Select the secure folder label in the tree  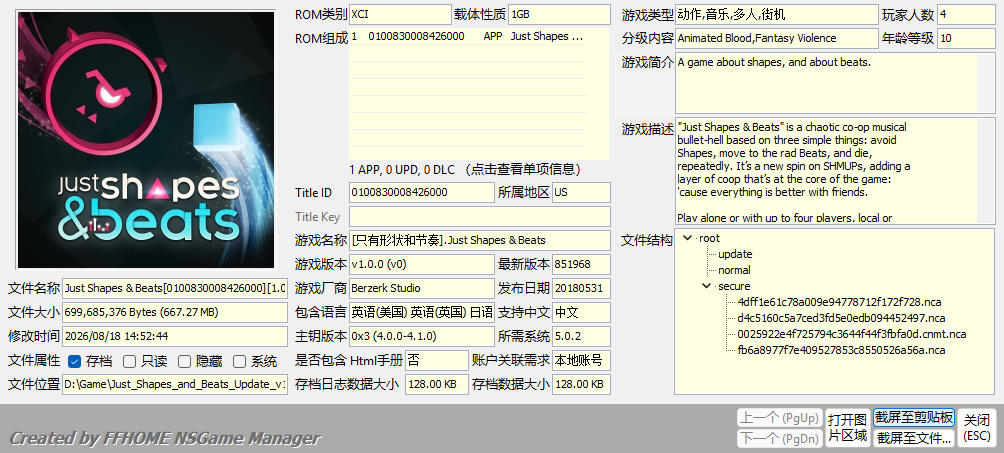(x=734, y=286)
